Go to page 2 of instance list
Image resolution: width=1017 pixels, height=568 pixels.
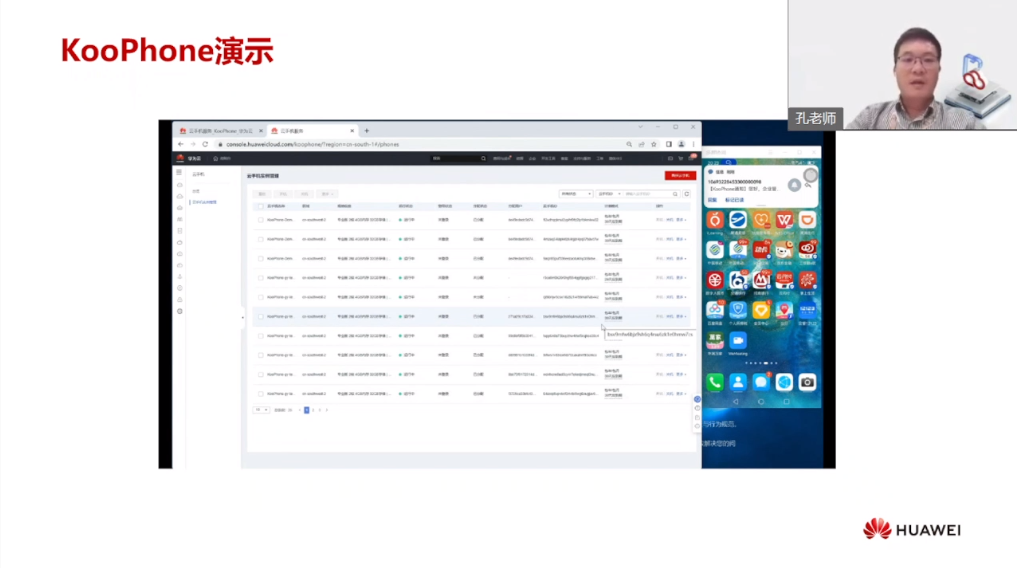point(313,410)
